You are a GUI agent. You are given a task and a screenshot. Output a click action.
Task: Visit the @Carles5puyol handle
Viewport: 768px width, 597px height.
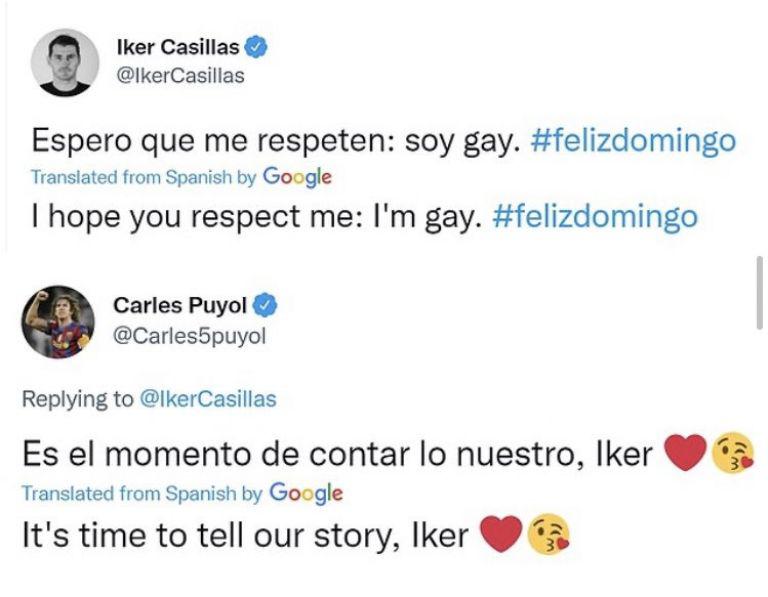[x=190, y=336]
